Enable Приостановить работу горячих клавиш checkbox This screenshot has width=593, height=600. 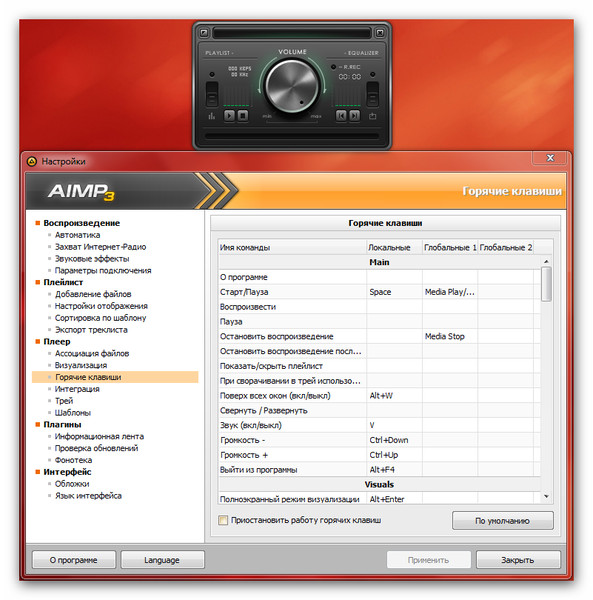coord(223,520)
